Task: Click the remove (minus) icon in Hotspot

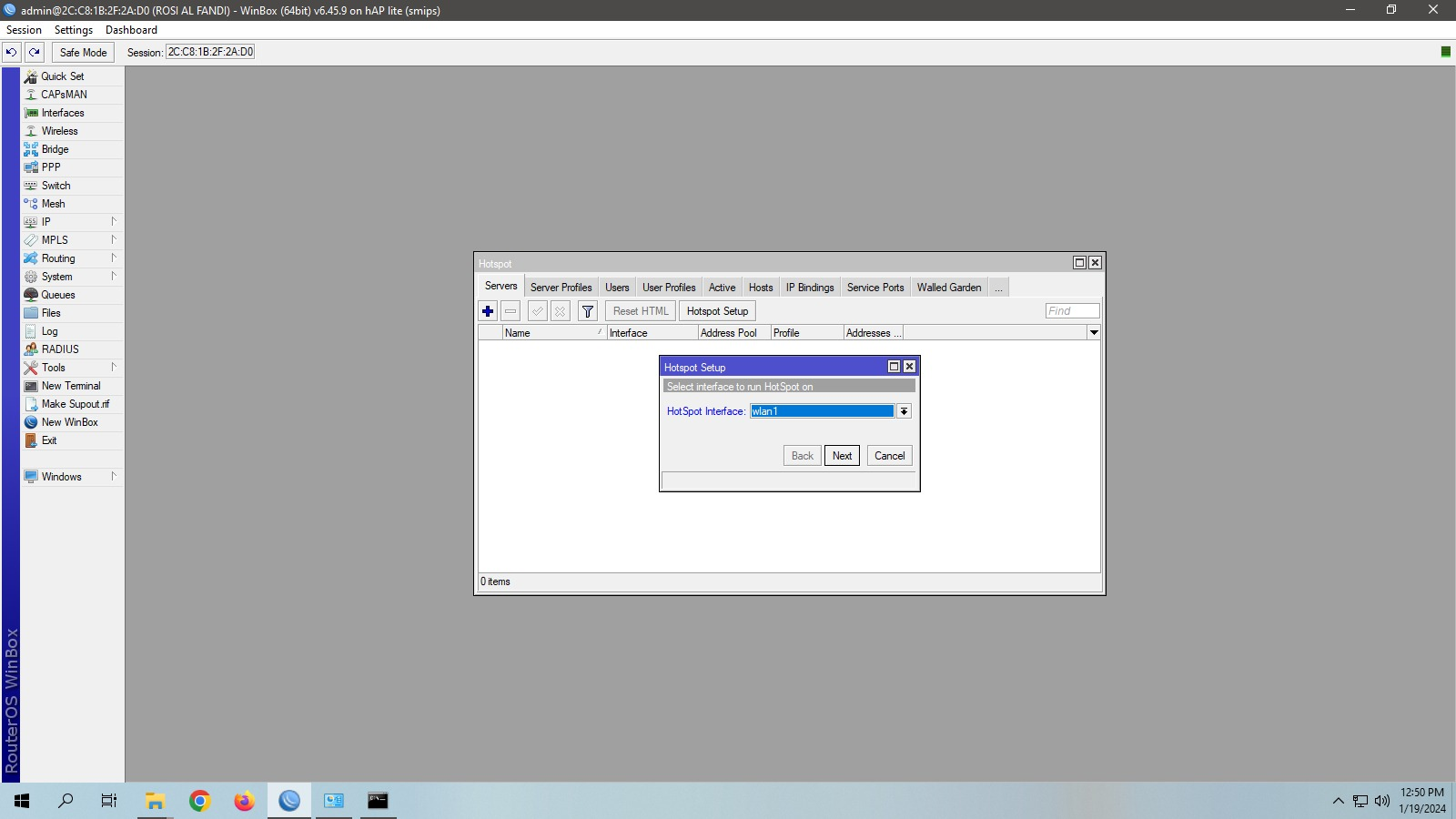Action: [511, 311]
